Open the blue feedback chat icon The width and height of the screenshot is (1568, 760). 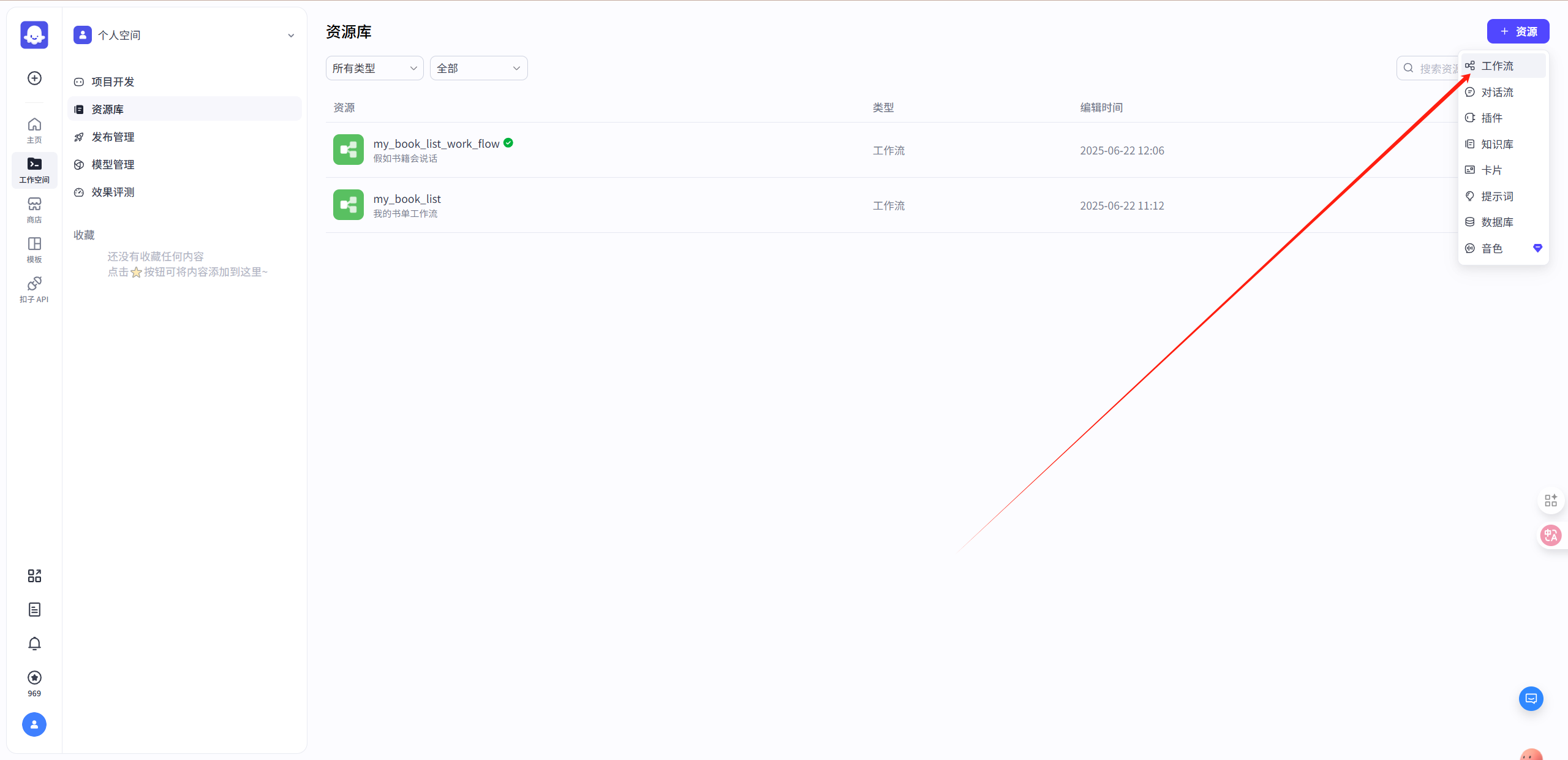pyautogui.click(x=1531, y=699)
